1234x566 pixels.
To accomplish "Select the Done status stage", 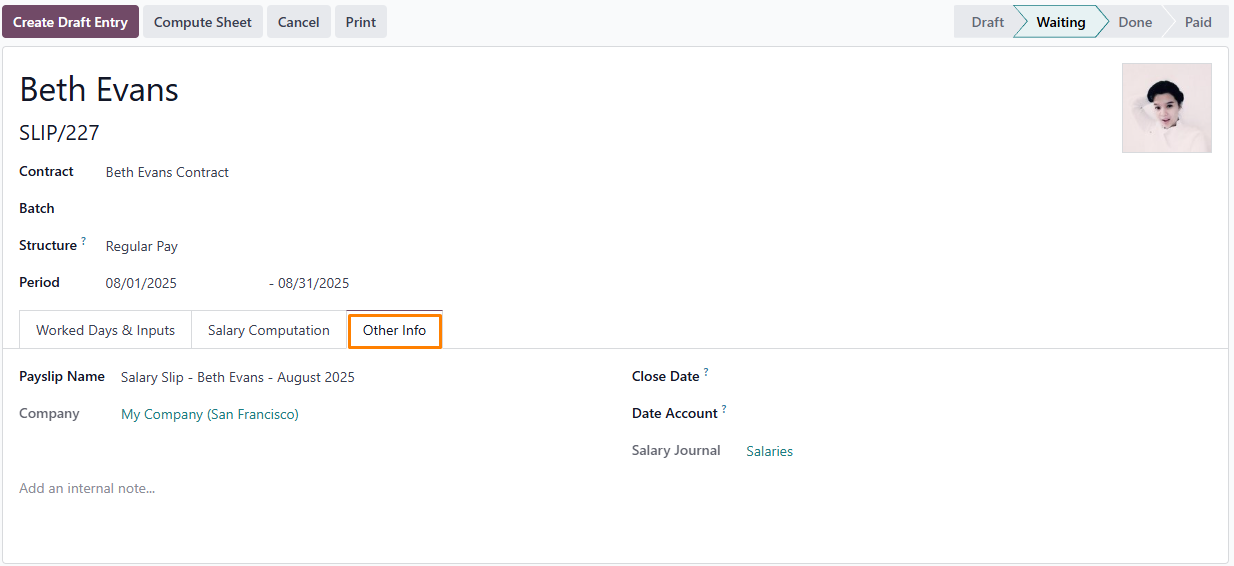I will pyautogui.click(x=1134, y=22).
